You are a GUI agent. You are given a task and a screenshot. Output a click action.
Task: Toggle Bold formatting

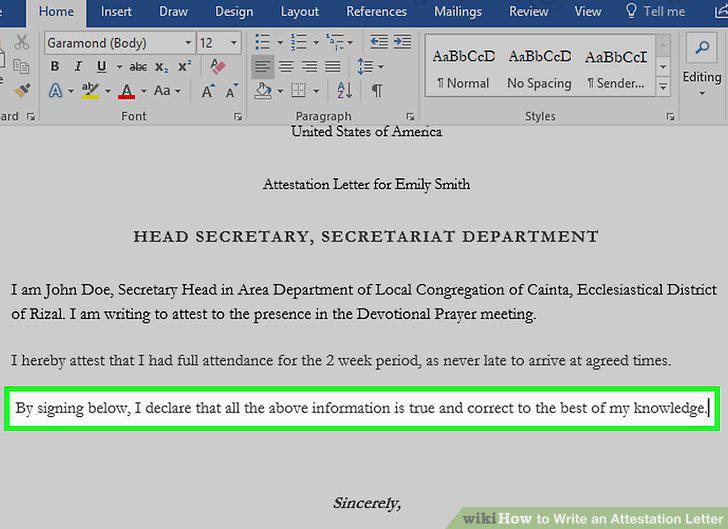(x=55, y=66)
